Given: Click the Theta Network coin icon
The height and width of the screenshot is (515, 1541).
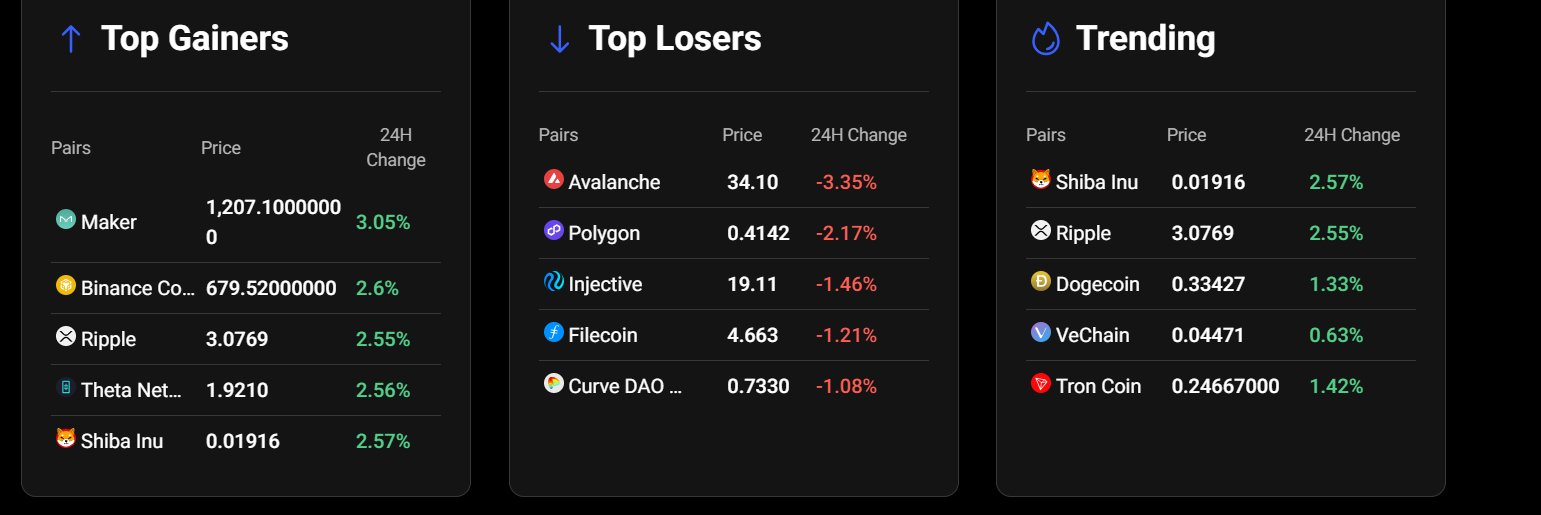Looking at the screenshot, I should (65, 388).
